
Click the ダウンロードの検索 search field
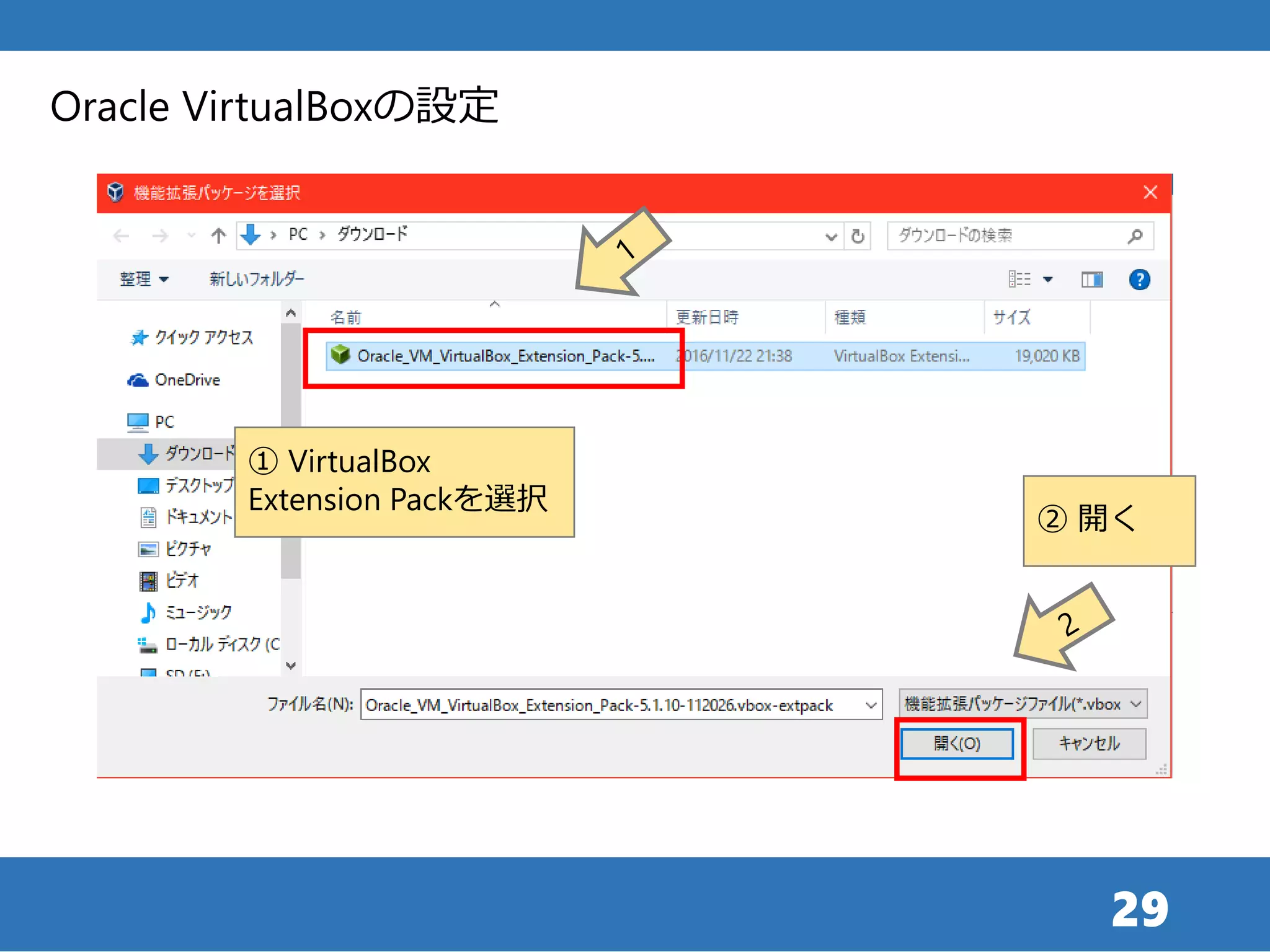[x=1019, y=236]
